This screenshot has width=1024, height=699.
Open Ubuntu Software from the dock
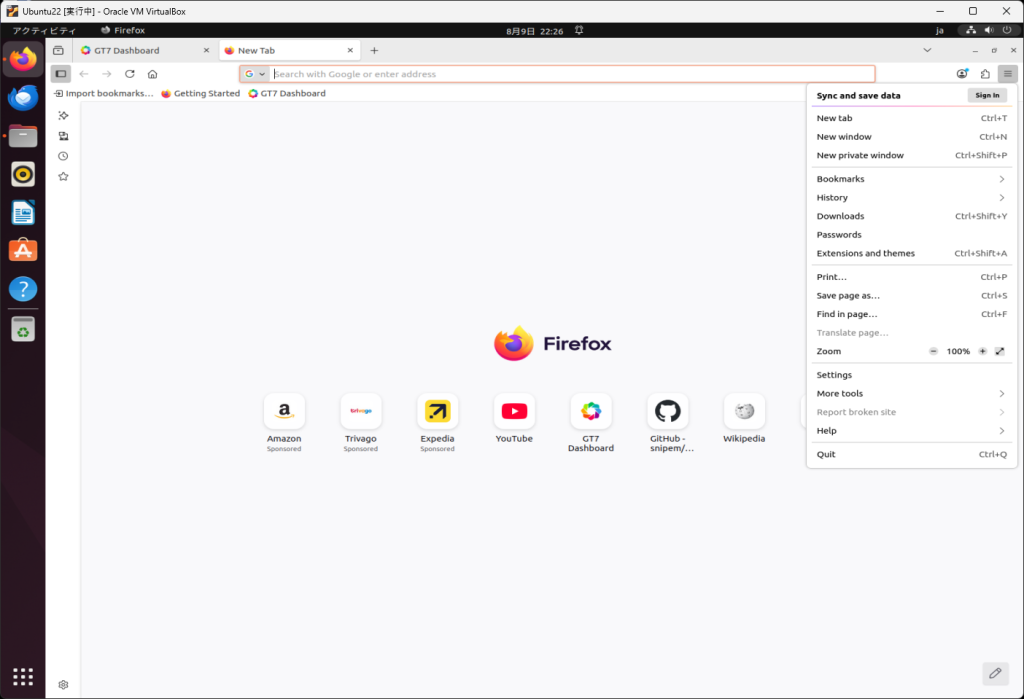coord(23,250)
